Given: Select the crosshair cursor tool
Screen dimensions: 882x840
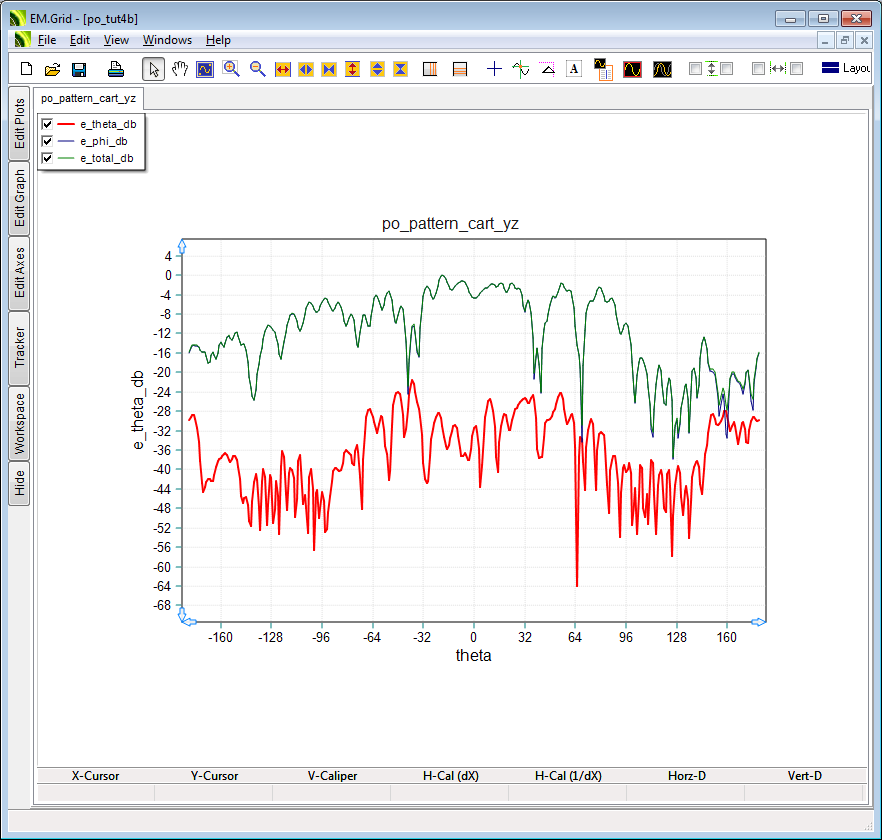Looking at the screenshot, I should (494, 69).
